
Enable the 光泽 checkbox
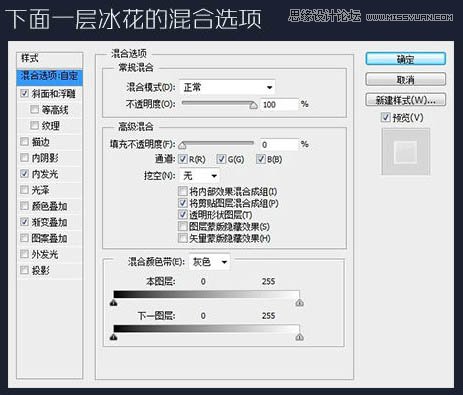tap(24, 190)
